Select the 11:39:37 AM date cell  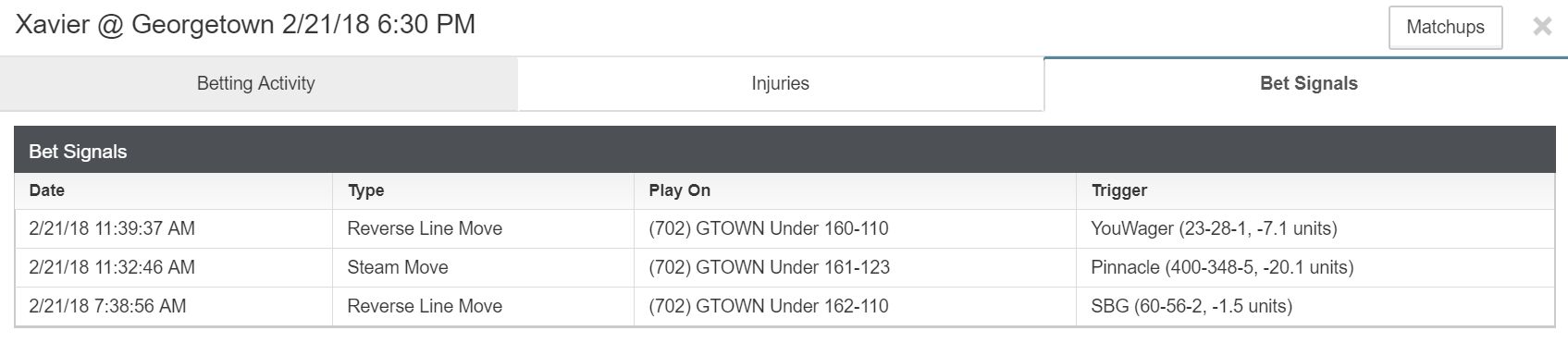(x=174, y=228)
